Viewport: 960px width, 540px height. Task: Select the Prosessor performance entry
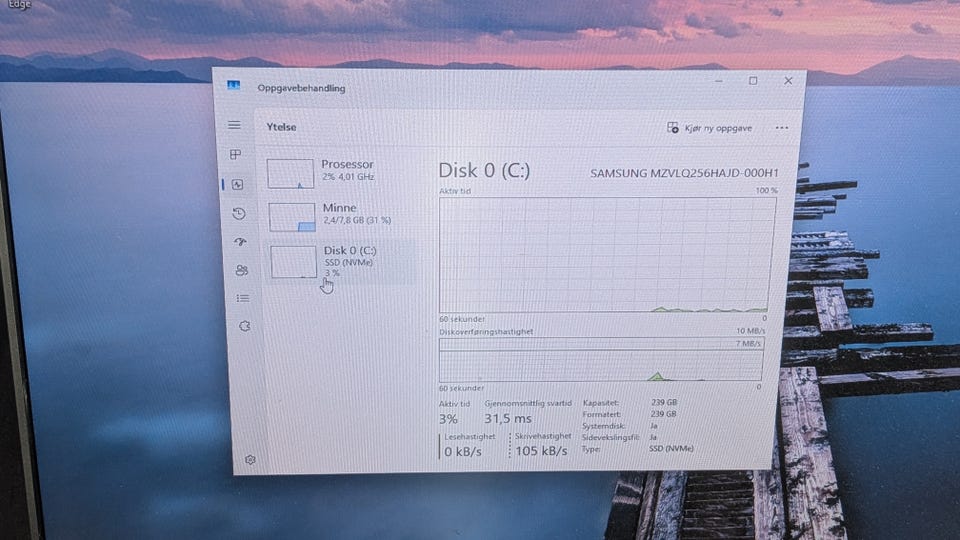pyautogui.click(x=341, y=173)
